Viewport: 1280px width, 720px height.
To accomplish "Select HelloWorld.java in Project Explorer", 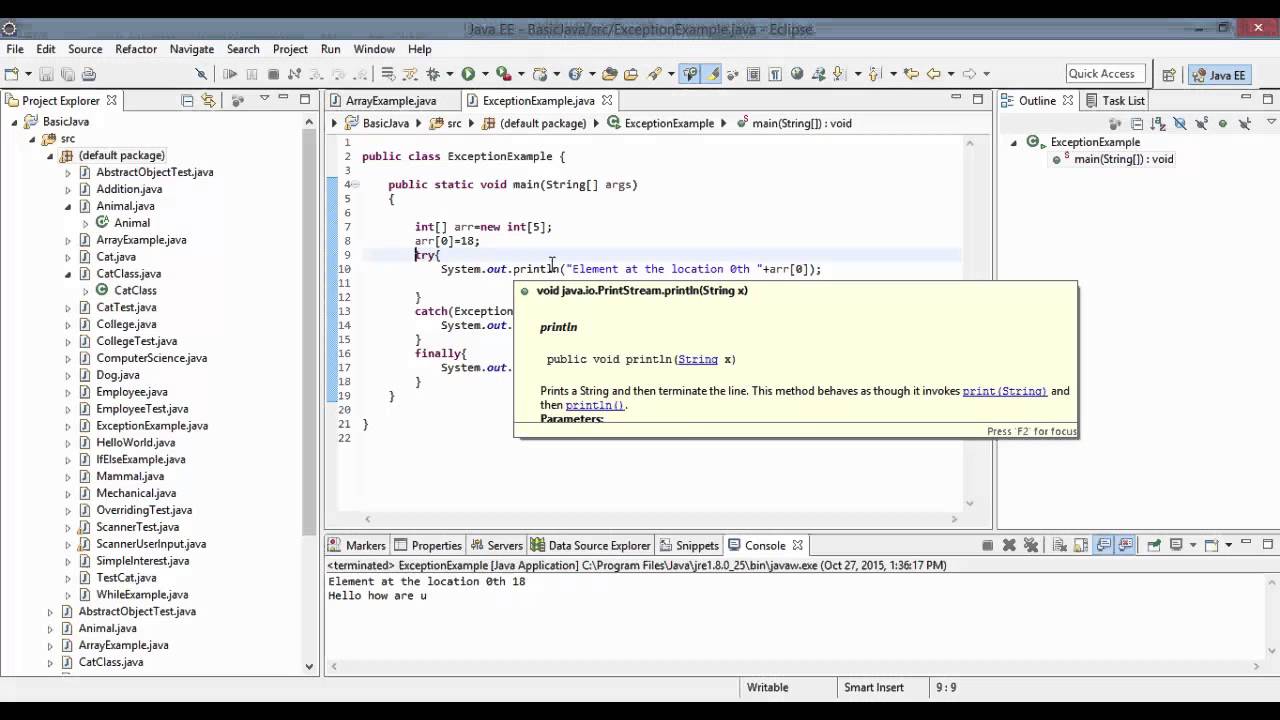I will pos(135,442).
